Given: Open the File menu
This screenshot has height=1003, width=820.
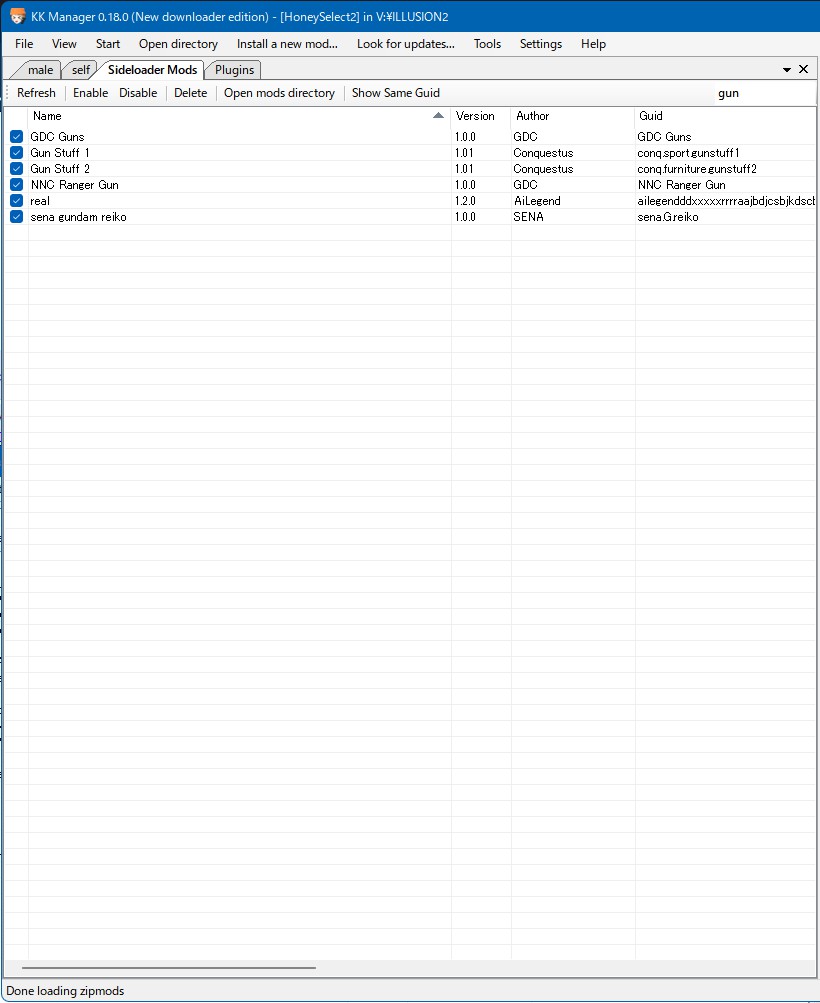Looking at the screenshot, I should click(24, 43).
